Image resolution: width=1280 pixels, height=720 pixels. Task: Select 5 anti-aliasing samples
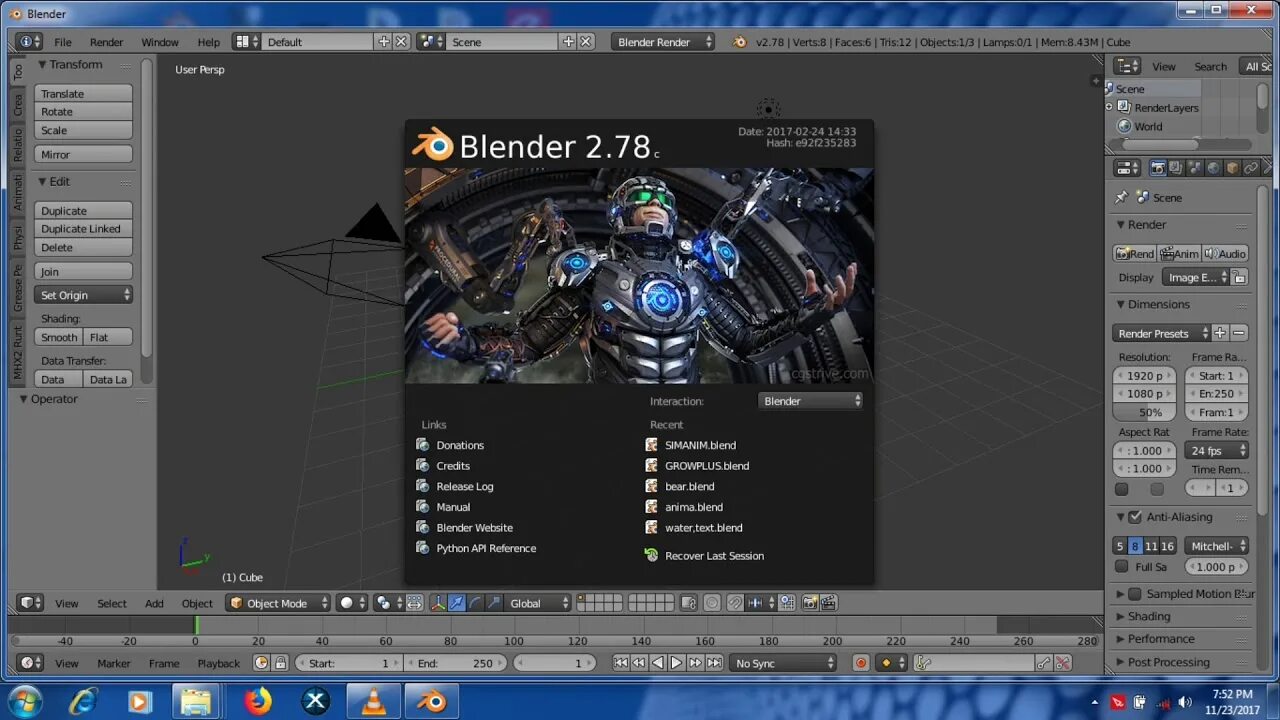1120,546
